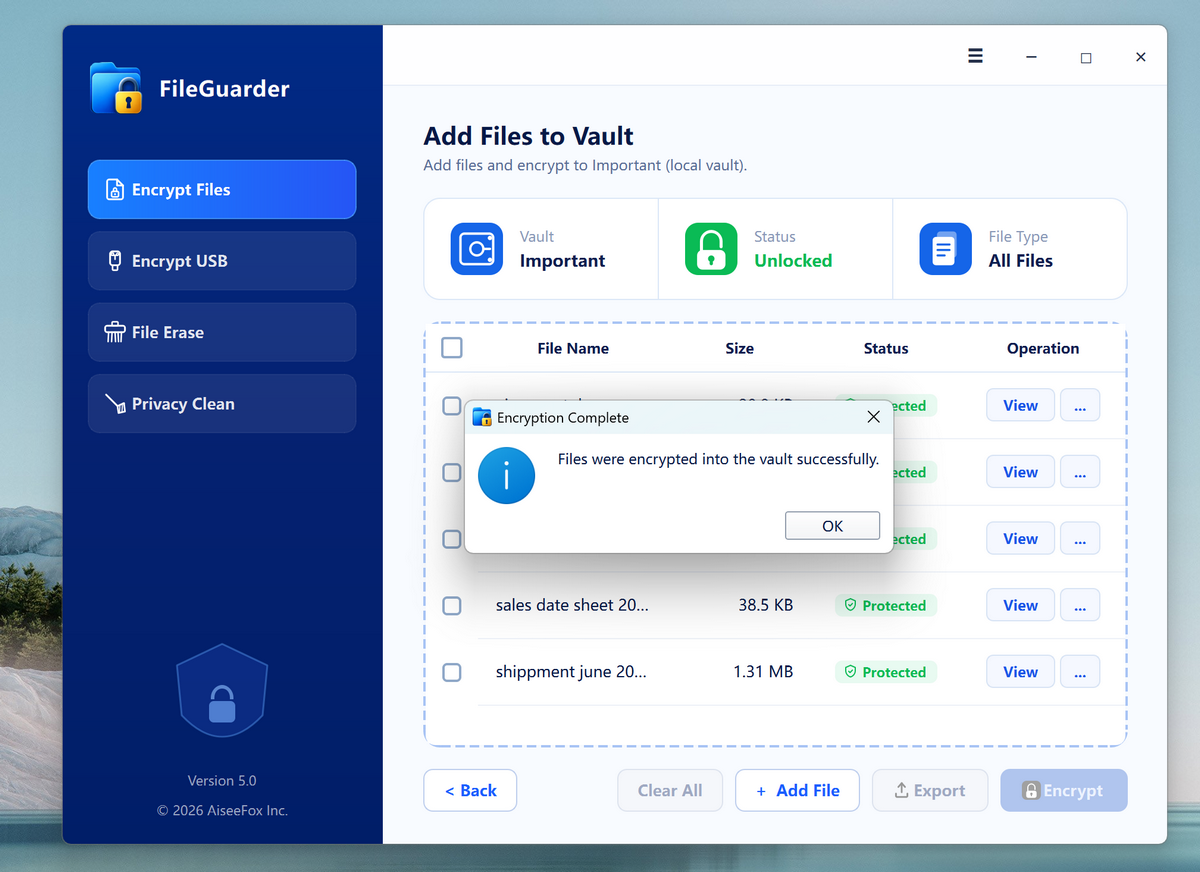This screenshot has height=872, width=1200.
Task: Click the Export button
Action: [930, 790]
